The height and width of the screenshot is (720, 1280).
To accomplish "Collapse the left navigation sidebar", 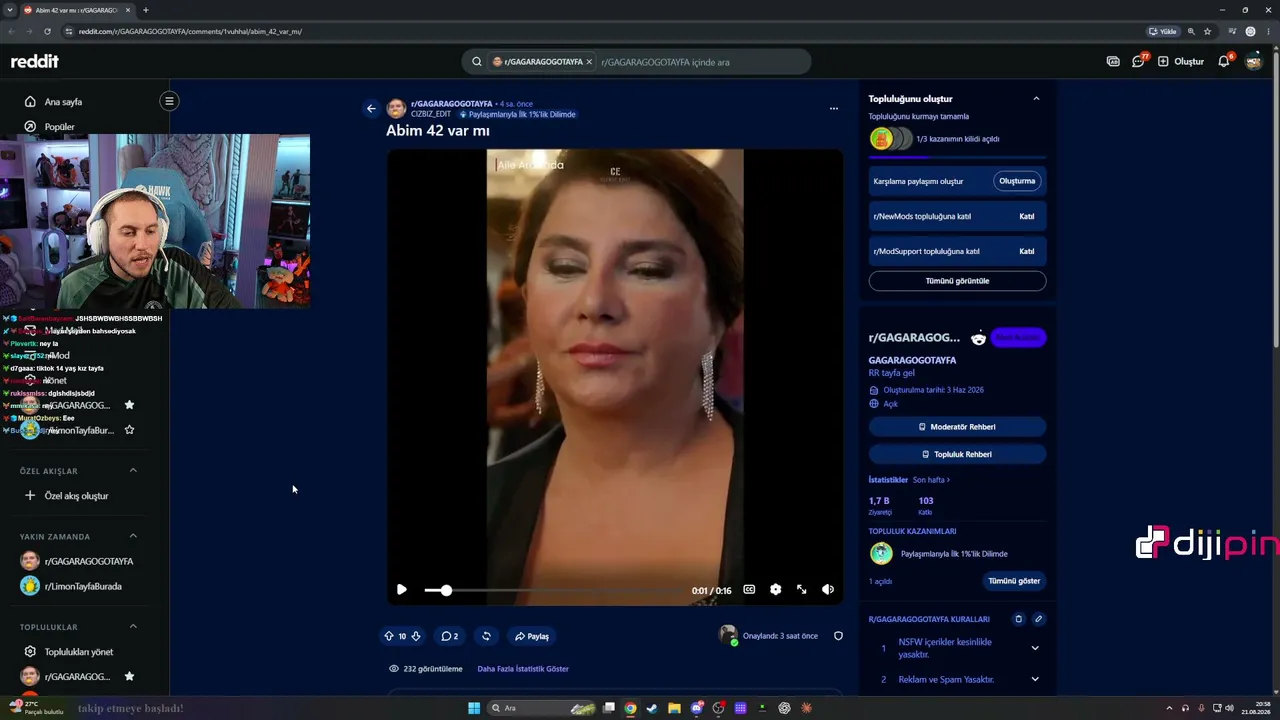I will coord(169,101).
